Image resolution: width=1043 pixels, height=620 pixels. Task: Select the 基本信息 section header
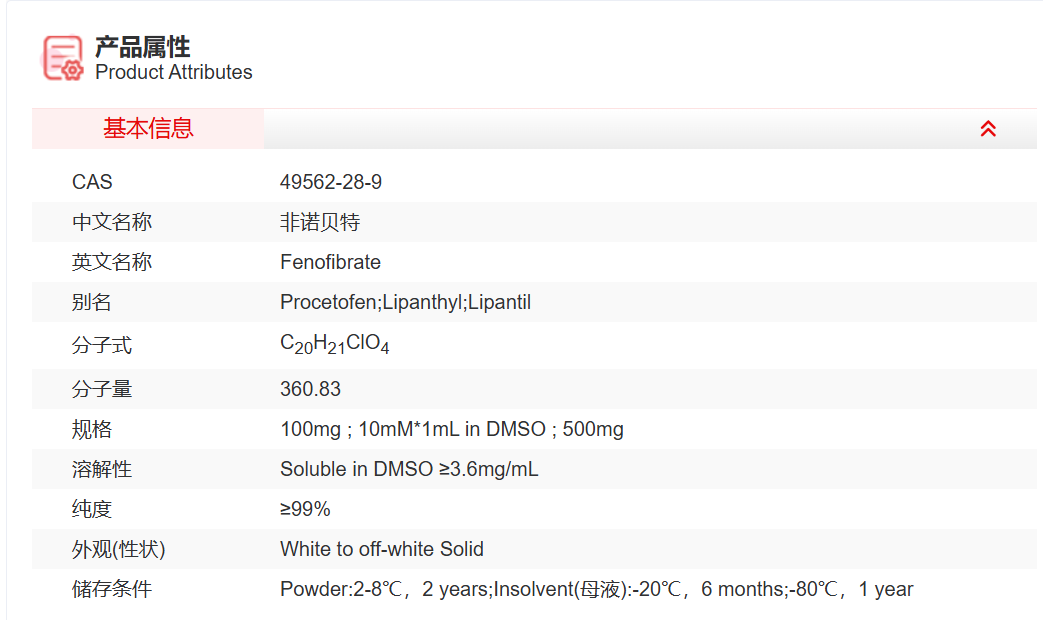point(148,129)
